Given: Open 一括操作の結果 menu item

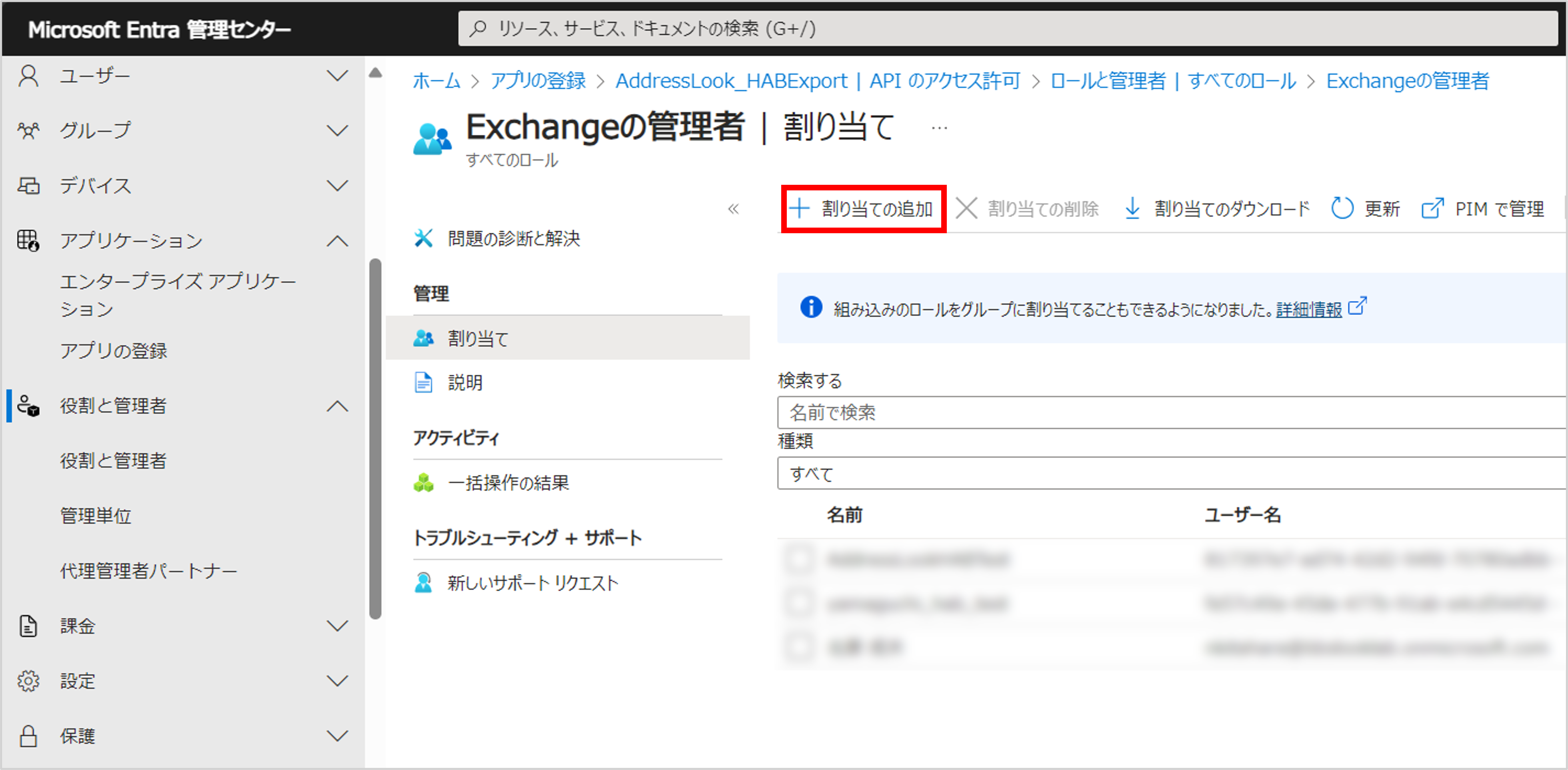Looking at the screenshot, I should (x=508, y=483).
